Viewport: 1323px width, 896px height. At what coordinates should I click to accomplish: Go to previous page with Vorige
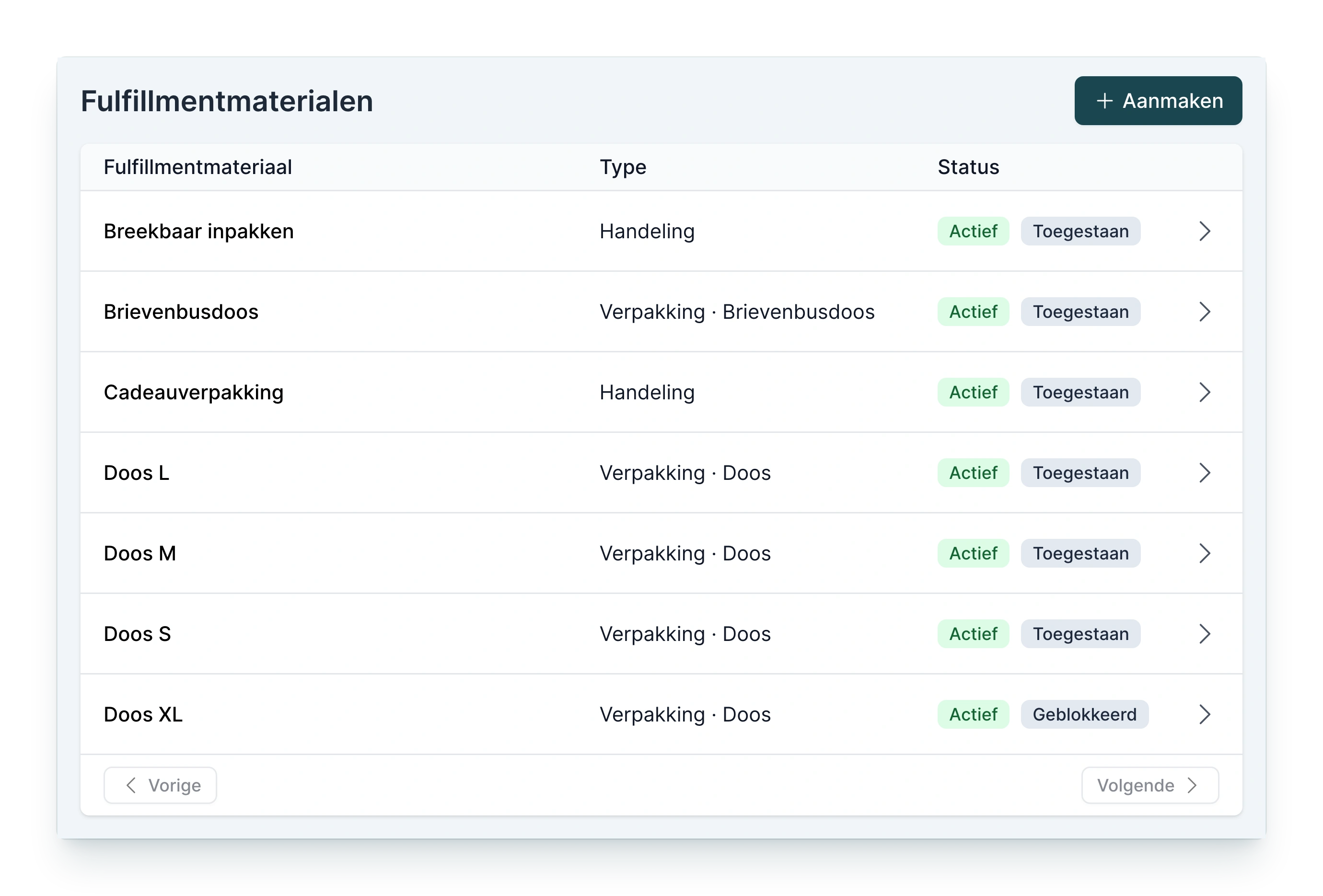click(x=160, y=785)
